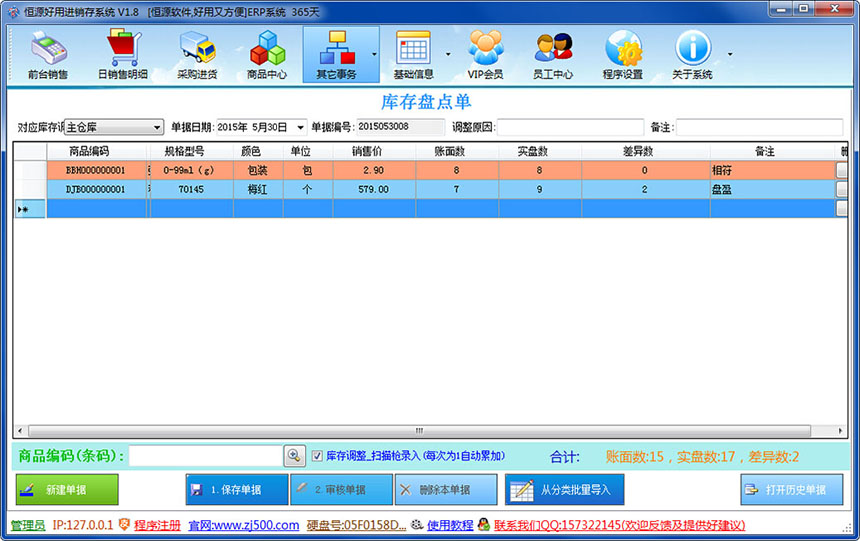Expand the 关于系统 dropdown arrow

coord(730,55)
